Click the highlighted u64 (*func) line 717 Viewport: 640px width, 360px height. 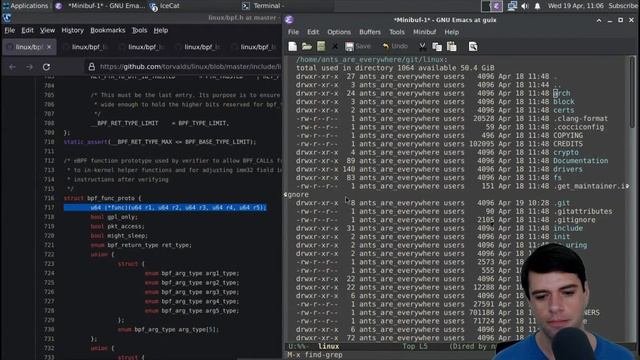pos(165,207)
